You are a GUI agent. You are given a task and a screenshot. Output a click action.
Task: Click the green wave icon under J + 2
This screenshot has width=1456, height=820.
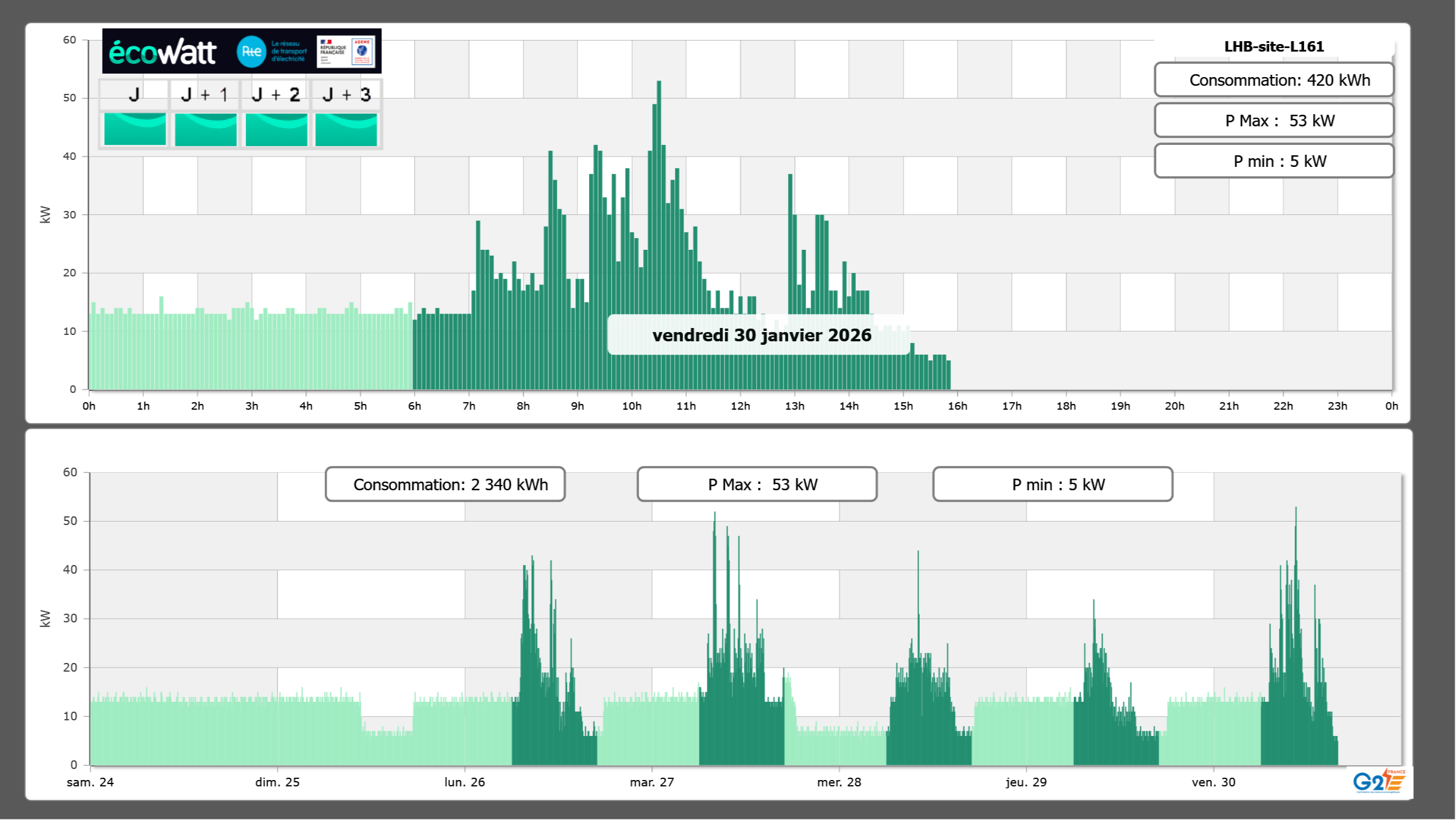tap(276, 129)
